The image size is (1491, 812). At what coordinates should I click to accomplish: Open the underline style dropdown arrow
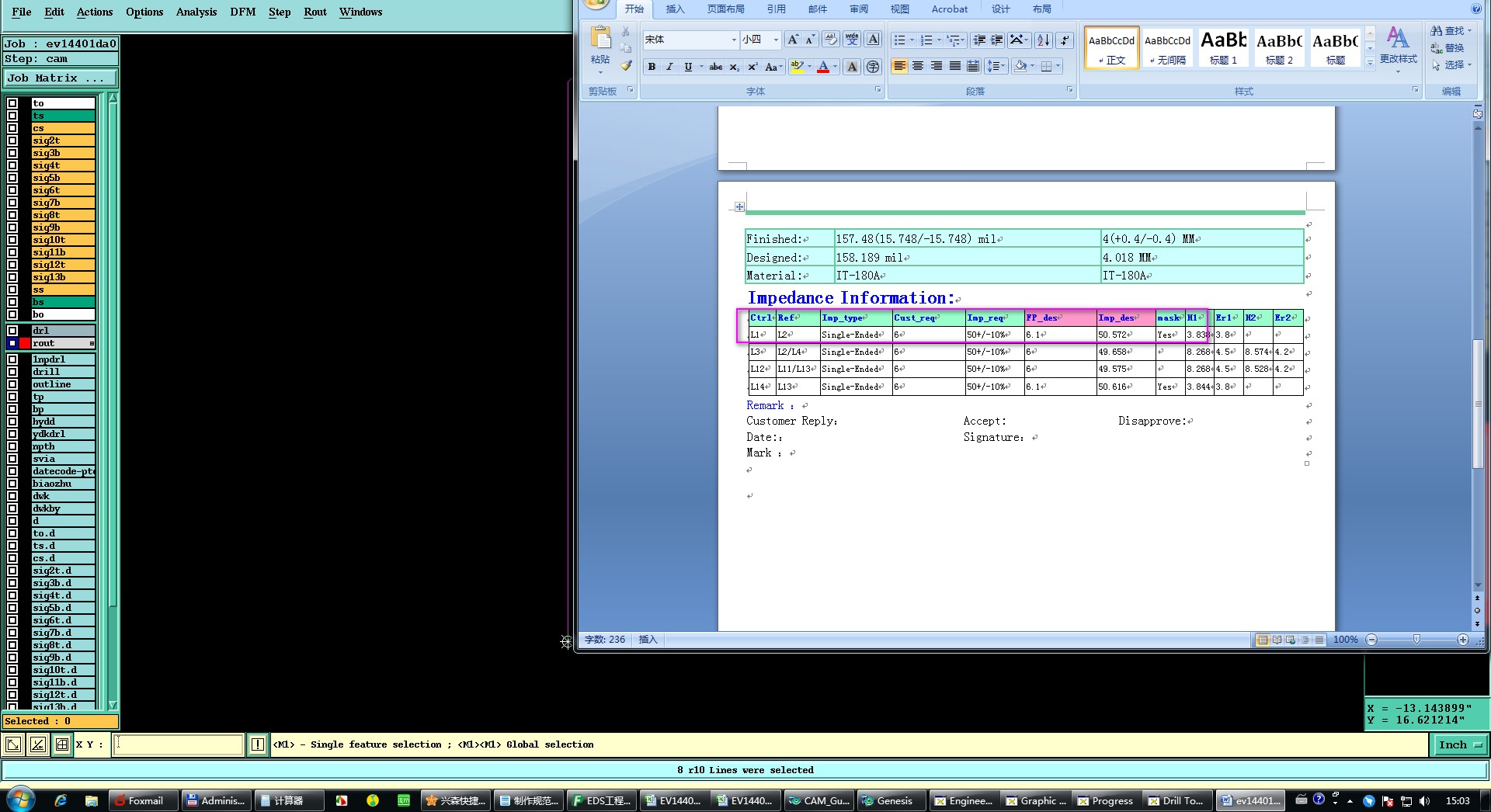tap(700, 67)
